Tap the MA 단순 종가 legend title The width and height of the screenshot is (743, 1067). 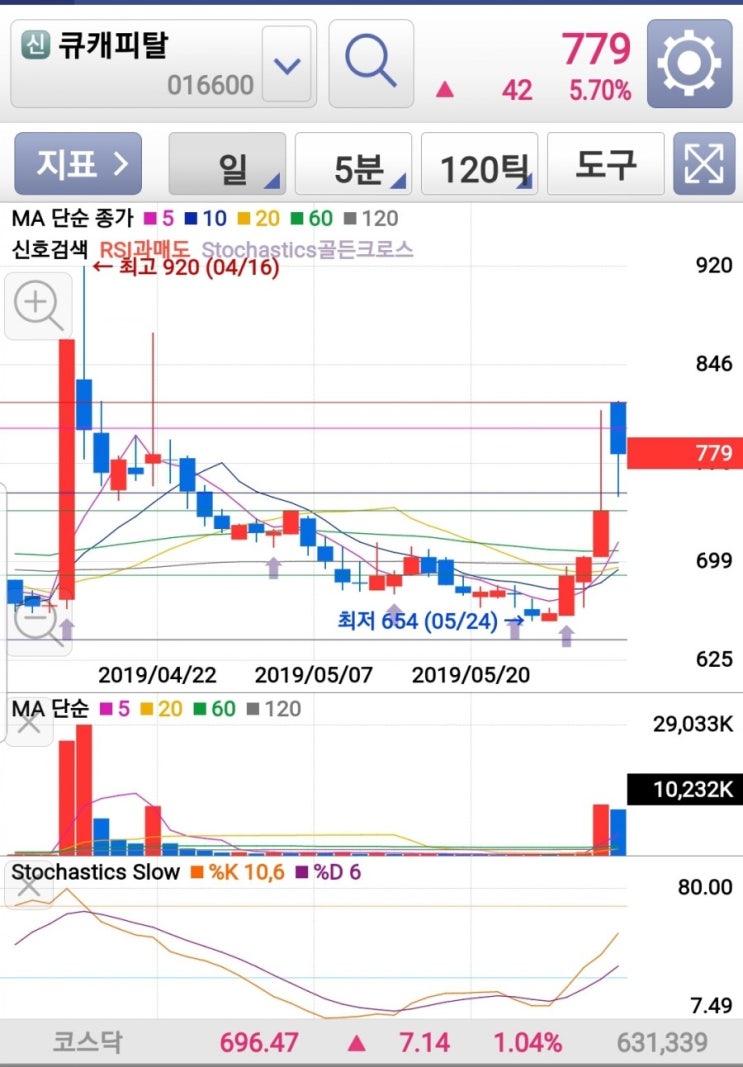tap(72, 218)
